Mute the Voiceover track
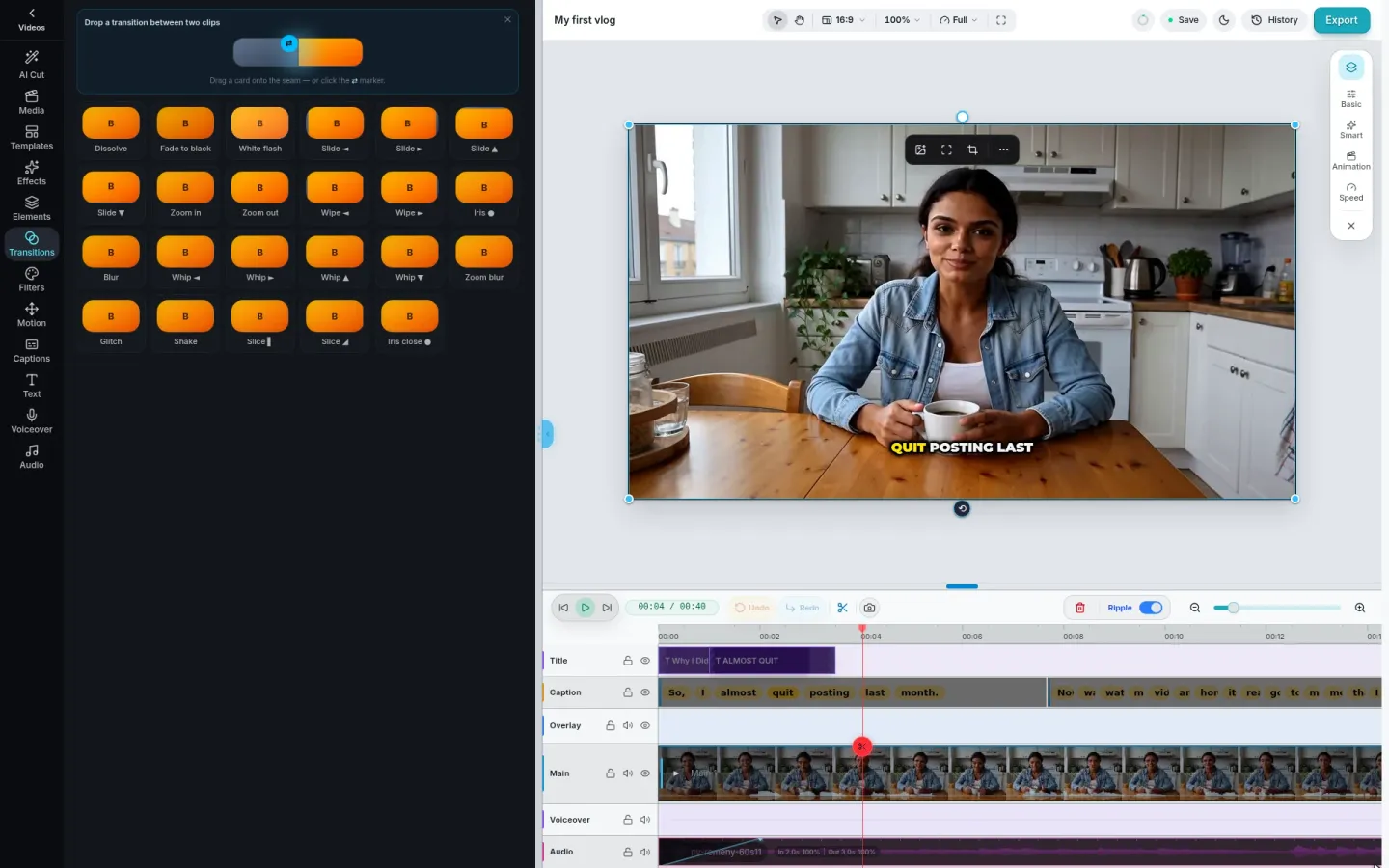This screenshot has width=1389, height=868. pyautogui.click(x=645, y=820)
